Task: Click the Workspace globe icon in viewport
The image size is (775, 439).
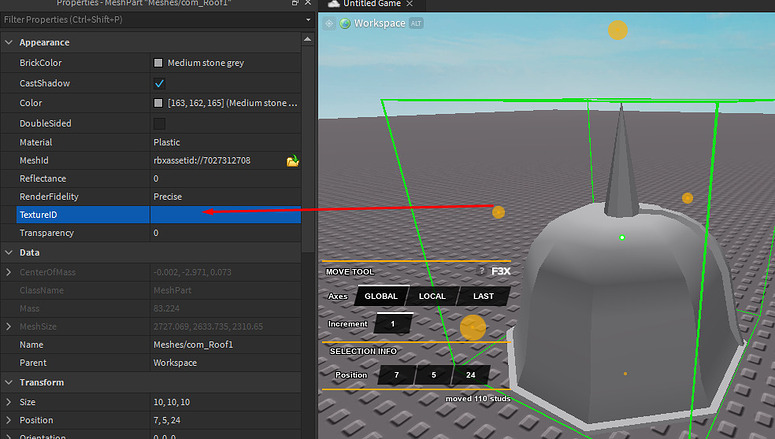Action: [345, 23]
